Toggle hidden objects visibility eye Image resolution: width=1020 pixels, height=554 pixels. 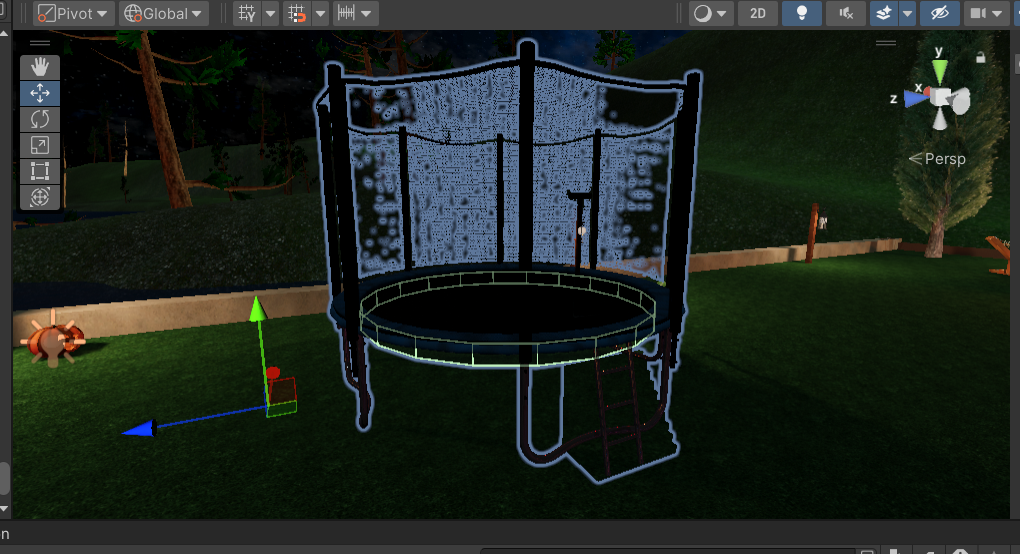click(x=939, y=13)
